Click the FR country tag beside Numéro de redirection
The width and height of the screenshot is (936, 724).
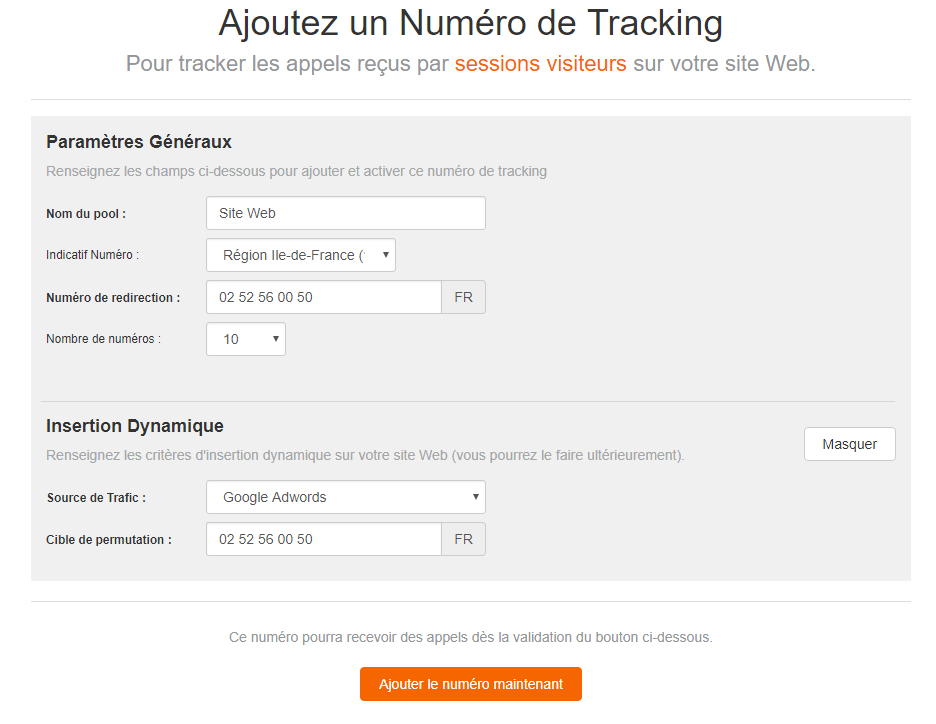coord(463,297)
